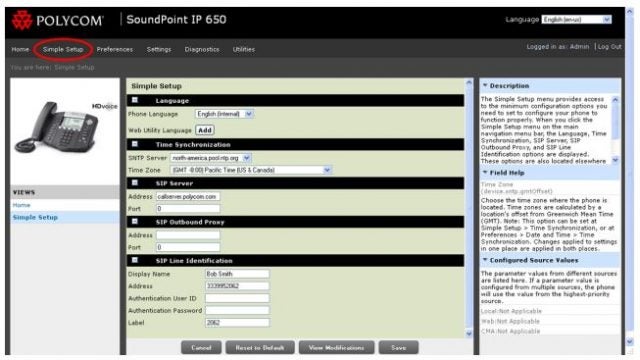This screenshot has height=360, width=640.
Task: Open the Simple Setup navigation tab
Action: 63,49
